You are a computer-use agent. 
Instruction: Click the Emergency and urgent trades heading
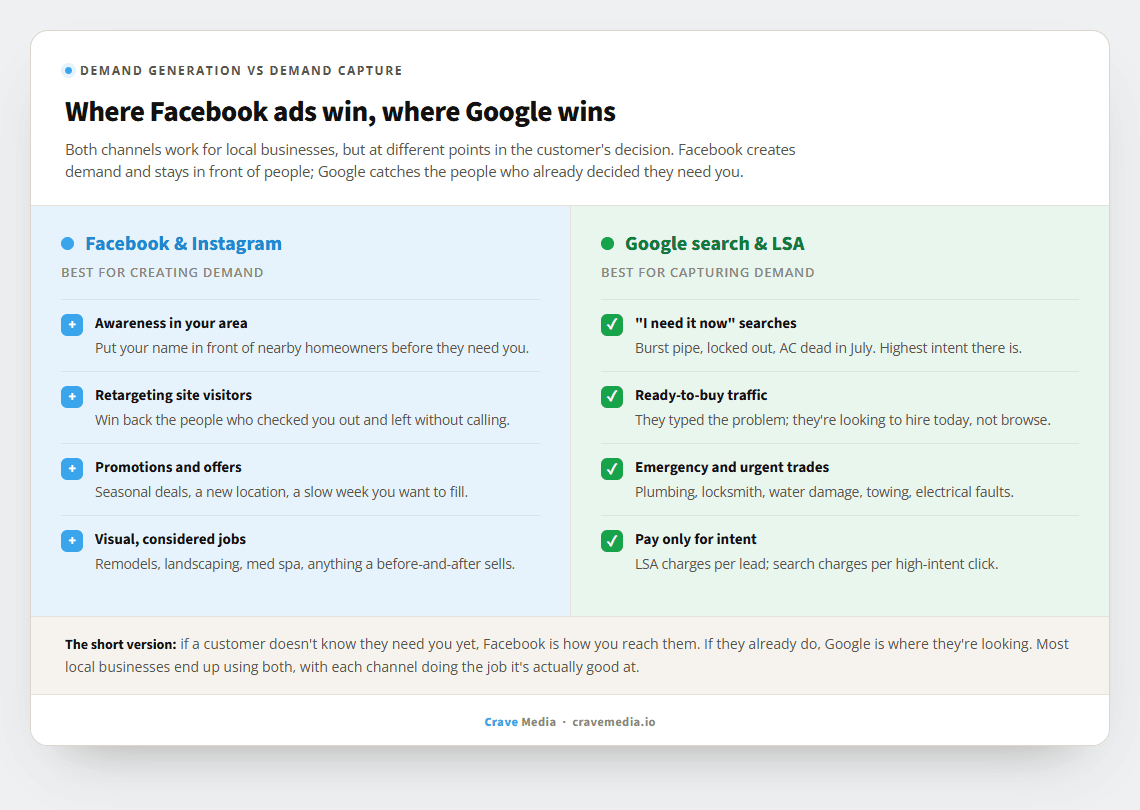tap(732, 468)
